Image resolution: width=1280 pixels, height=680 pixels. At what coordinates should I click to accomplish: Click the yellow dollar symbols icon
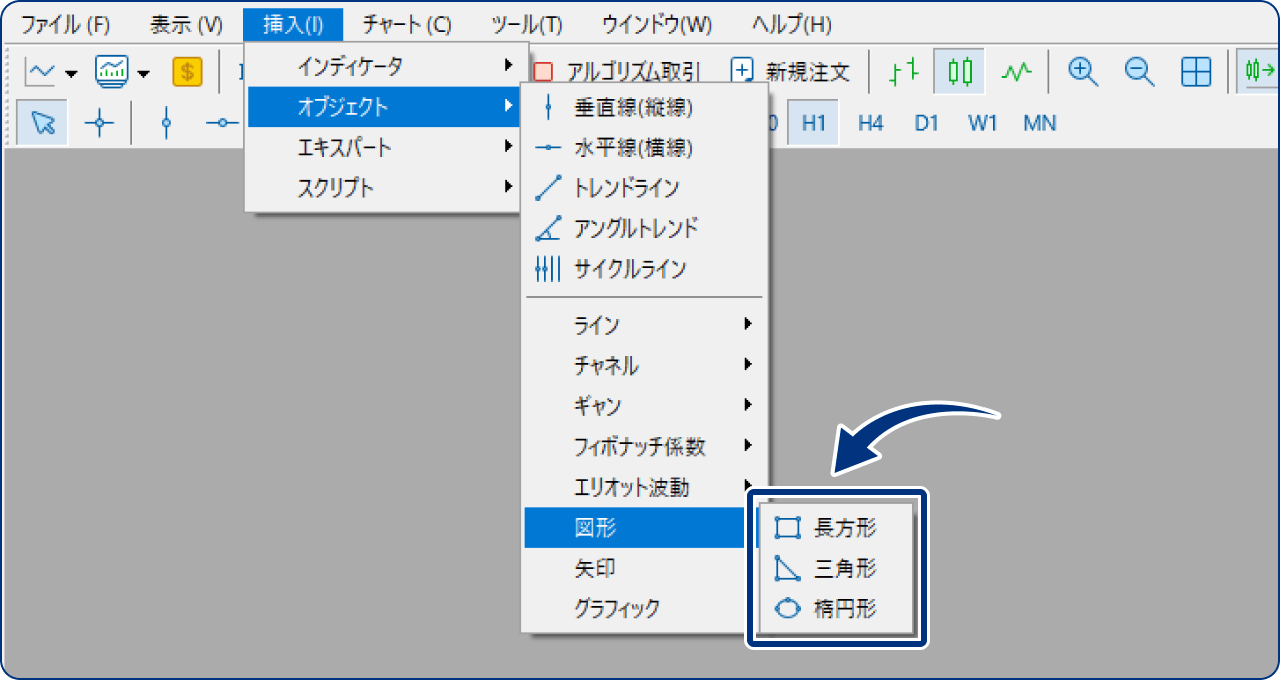click(187, 71)
